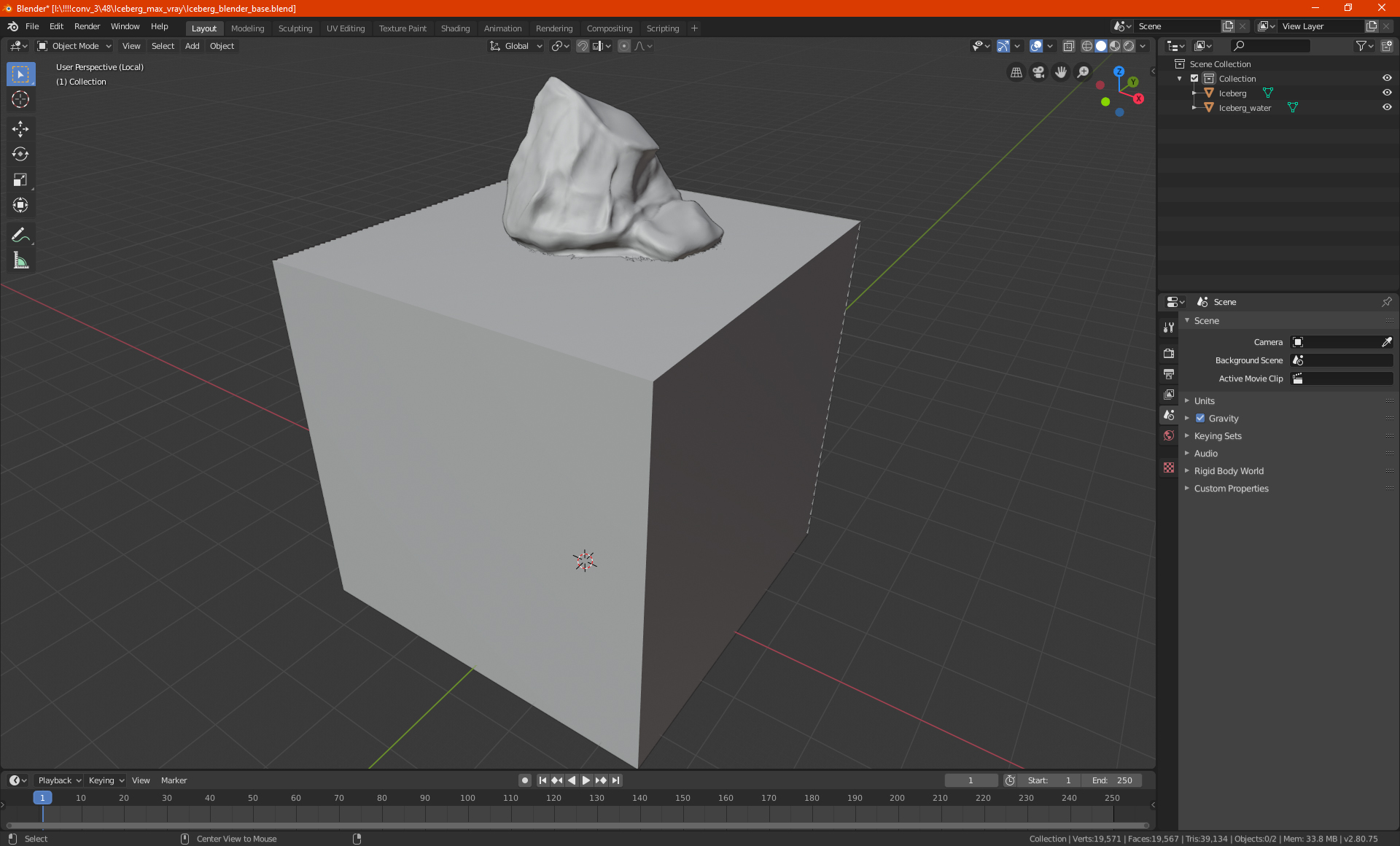
Task: Uncheck the Collection exclude checkbox
Action: coord(1194,79)
